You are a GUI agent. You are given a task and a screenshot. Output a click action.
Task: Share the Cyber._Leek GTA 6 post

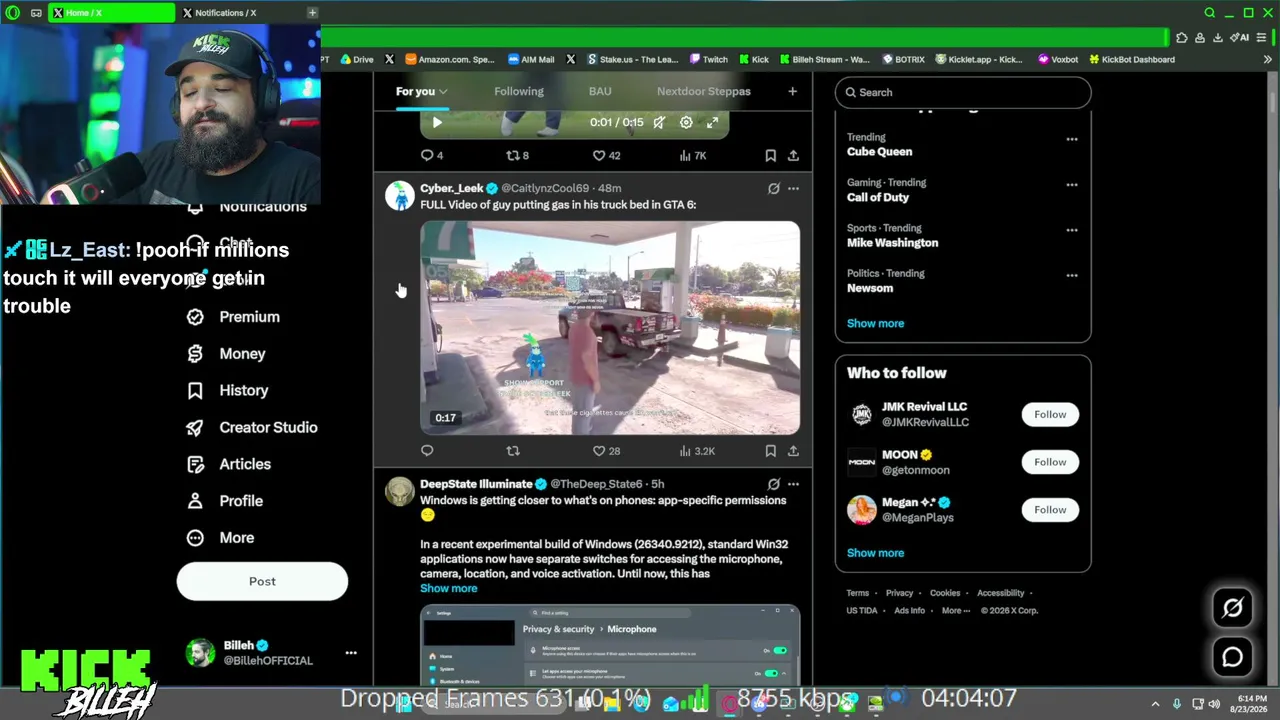(x=793, y=451)
